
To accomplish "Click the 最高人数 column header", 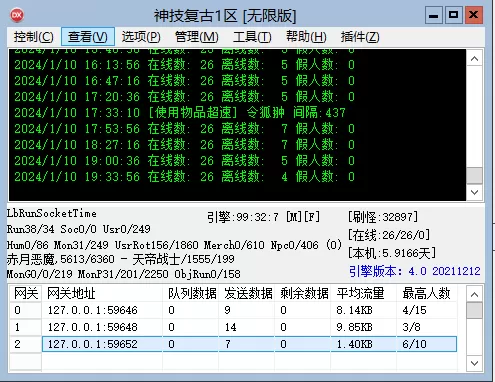I will point(427,294).
